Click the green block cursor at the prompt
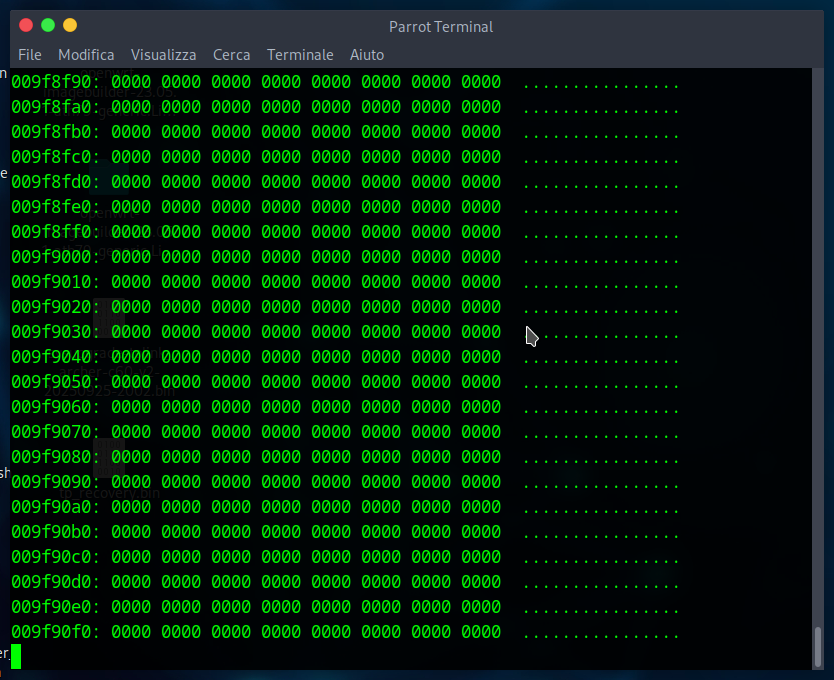This screenshot has width=834, height=680. 16,656
